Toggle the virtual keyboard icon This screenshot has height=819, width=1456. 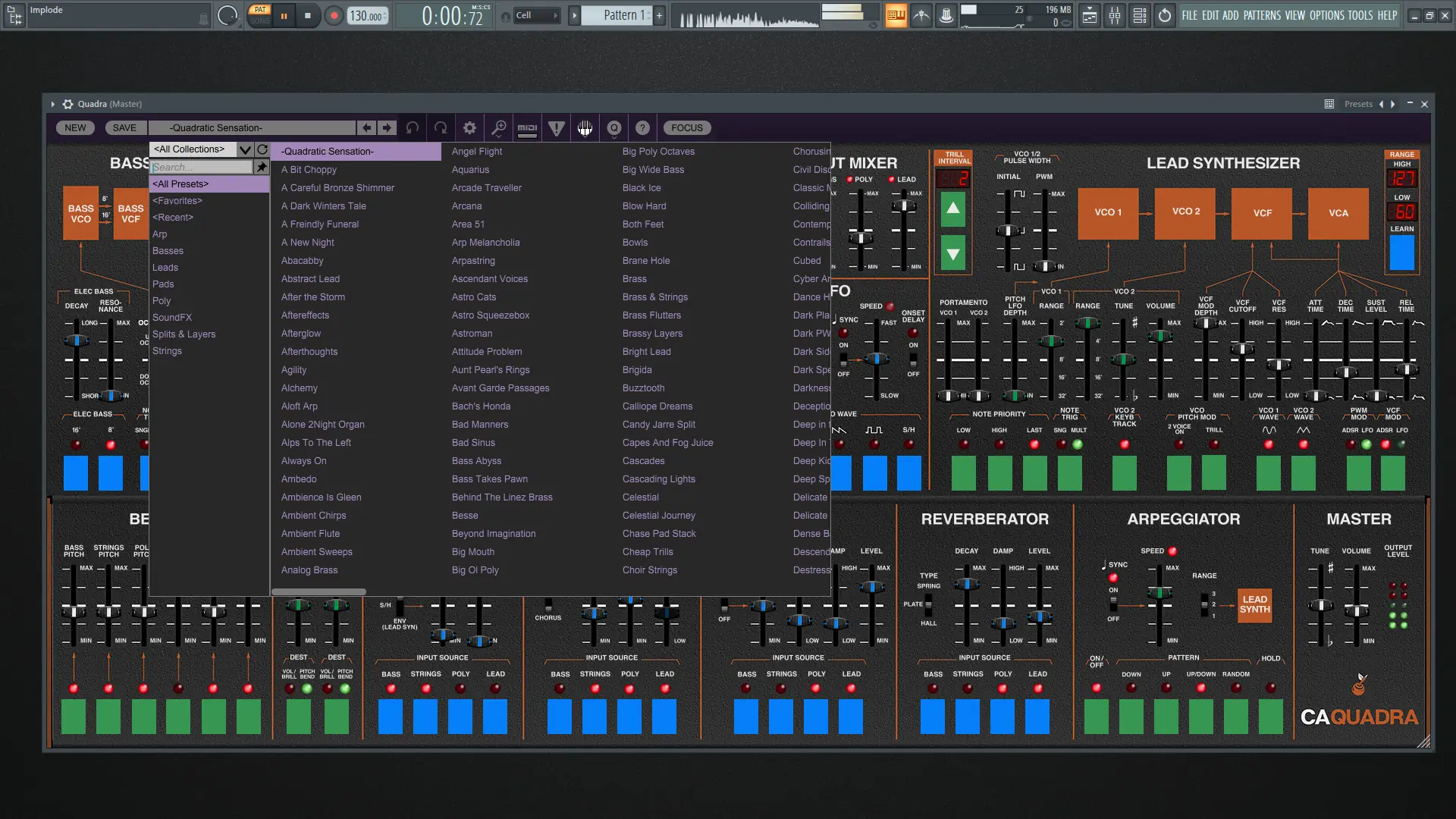585,128
